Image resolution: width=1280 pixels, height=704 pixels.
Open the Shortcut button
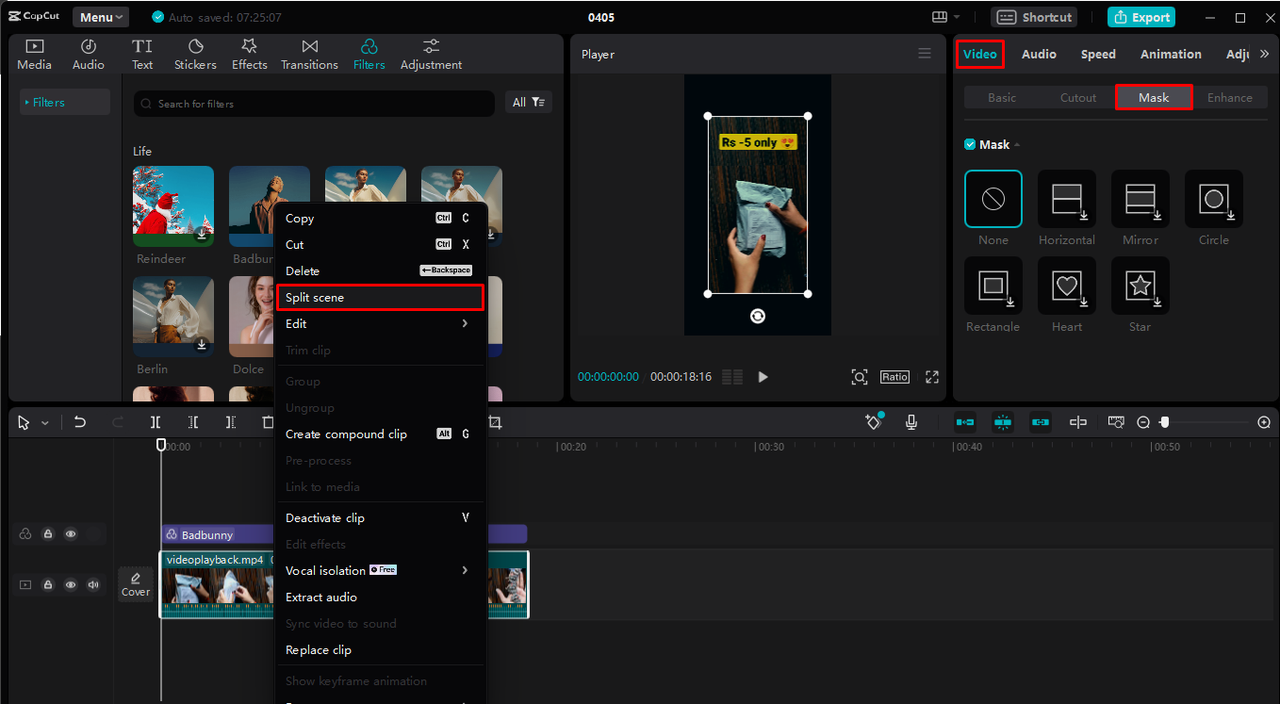[1036, 17]
